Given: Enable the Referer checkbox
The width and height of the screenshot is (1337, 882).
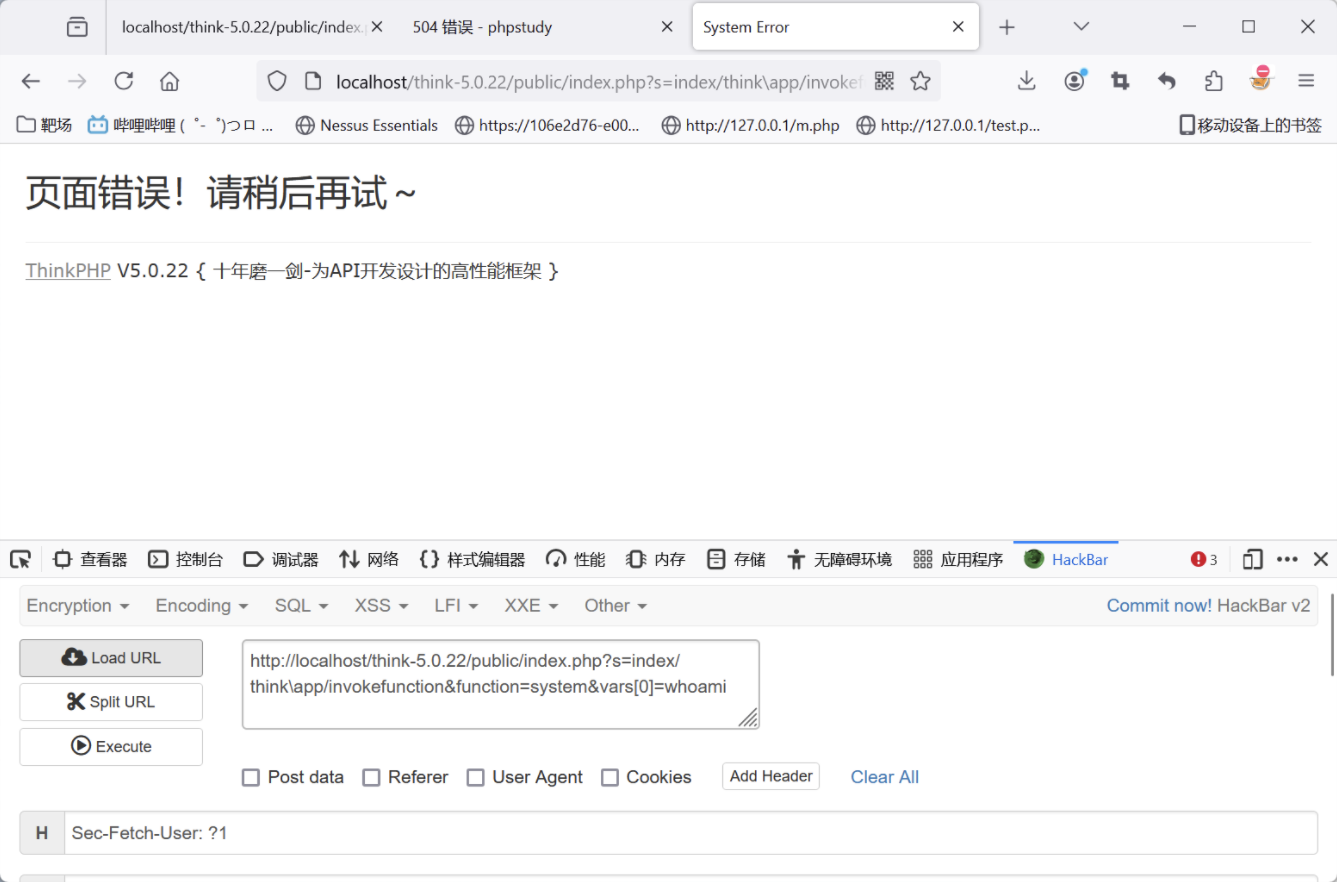Looking at the screenshot, I should pos(371,777).
